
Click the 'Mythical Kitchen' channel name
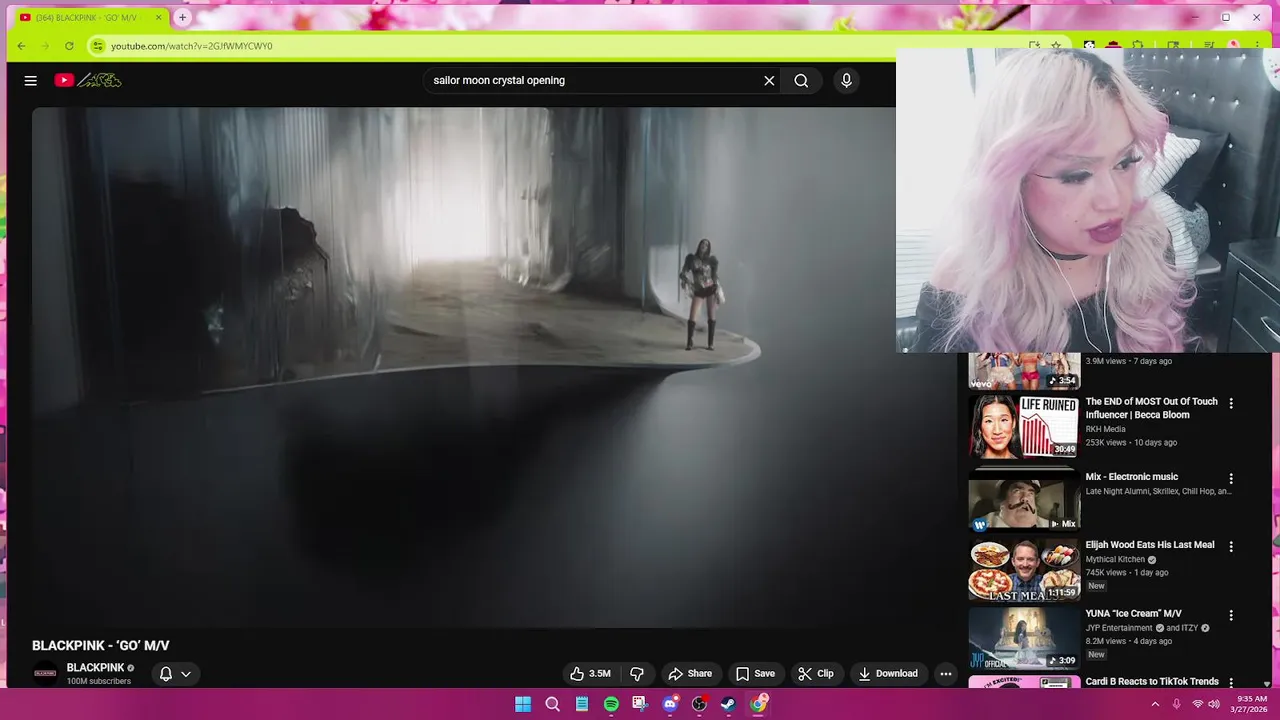(x=1115, y=560)
